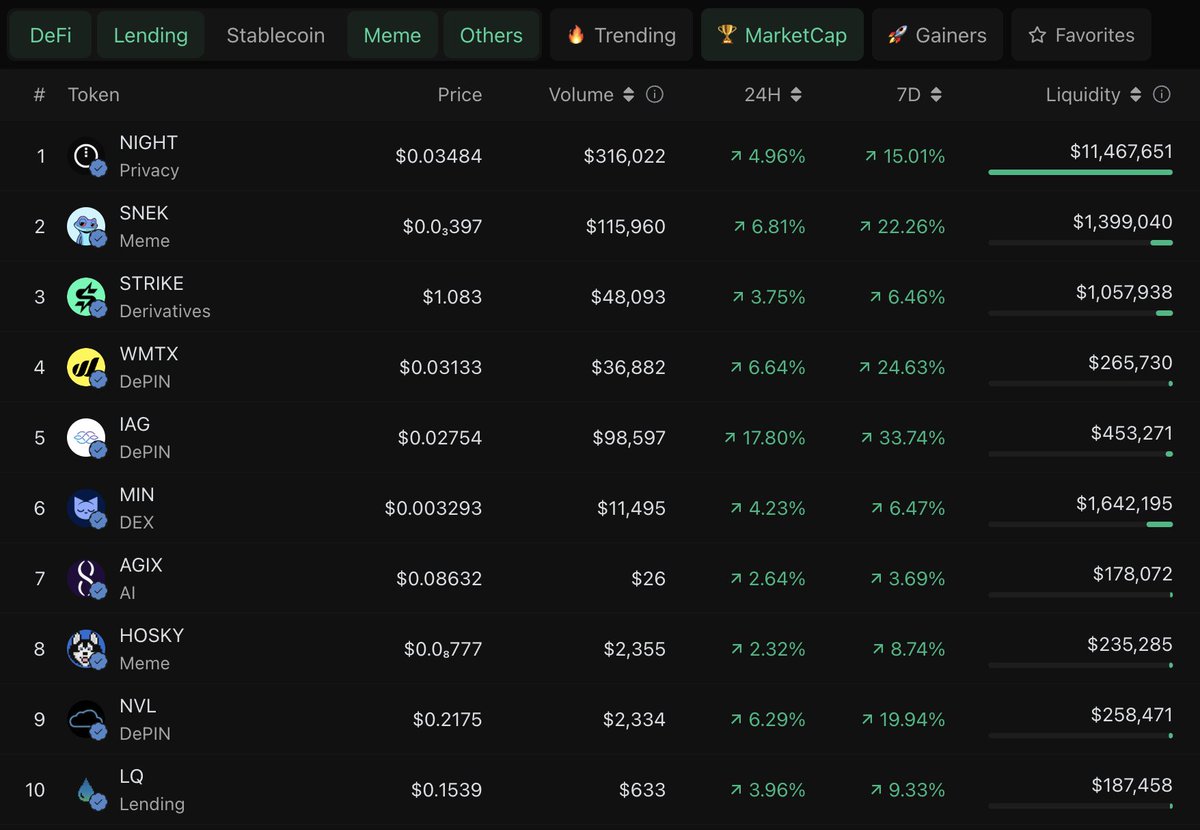
Task: Sort the table by 7D change
Action: coord(919,95)
